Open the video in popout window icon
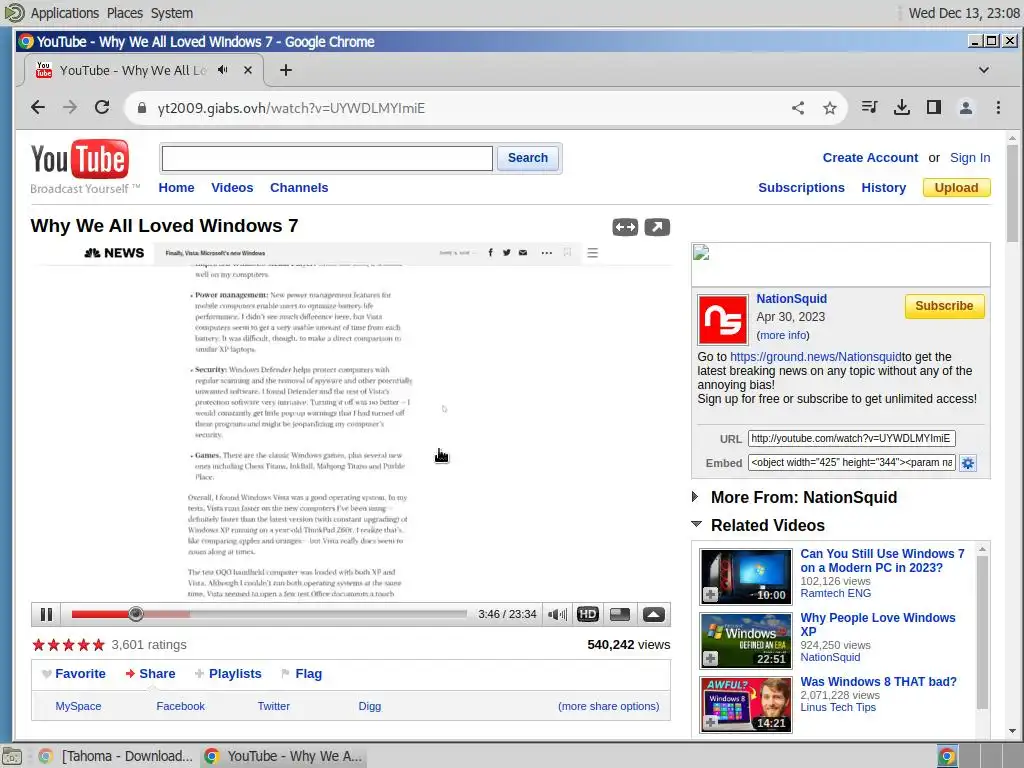 [x=657, y=227]
